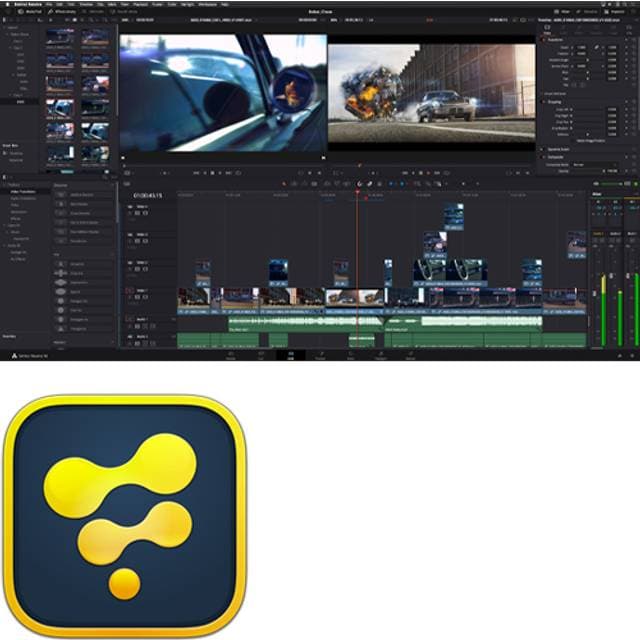
Task: Click the red playhead handle on ruler
Action: (357, 192)
